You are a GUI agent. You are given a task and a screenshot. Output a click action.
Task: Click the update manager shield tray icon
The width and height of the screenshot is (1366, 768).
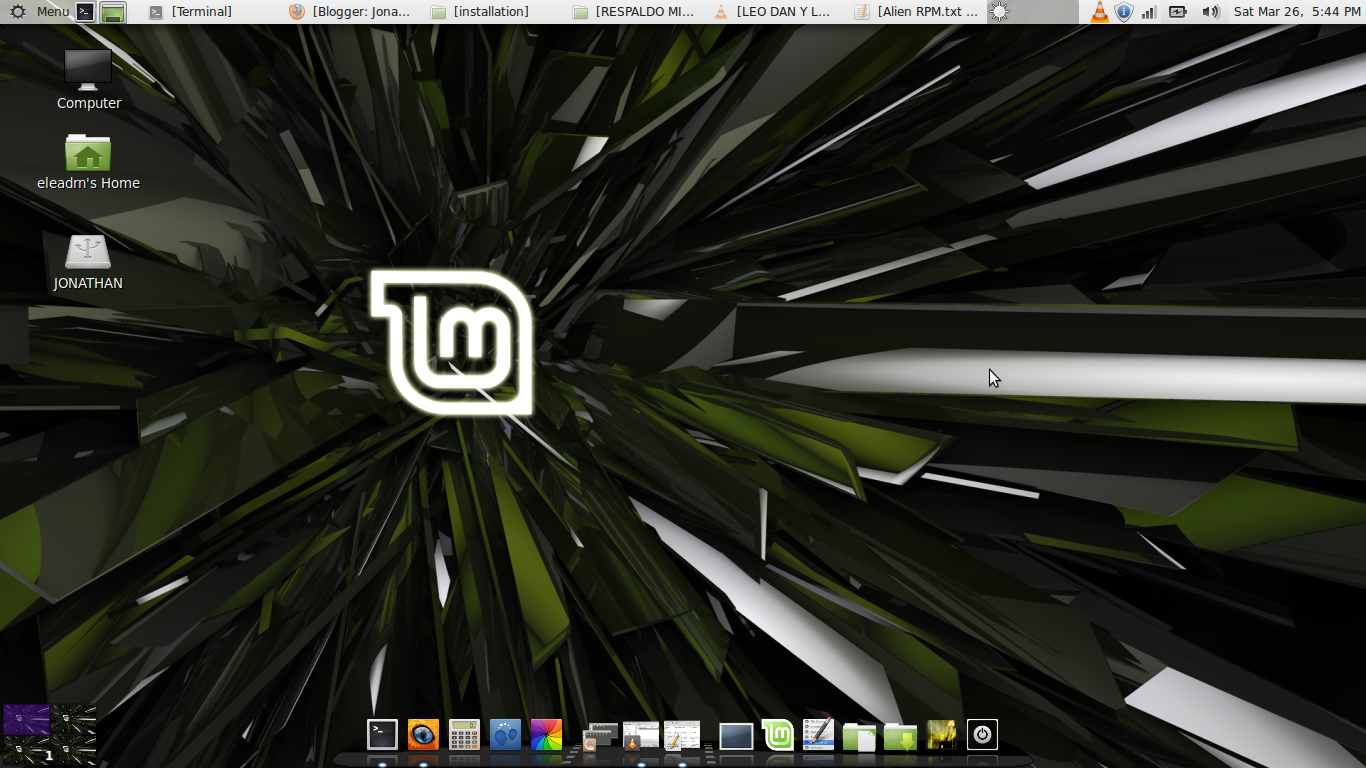click(x=1123, y=12)
